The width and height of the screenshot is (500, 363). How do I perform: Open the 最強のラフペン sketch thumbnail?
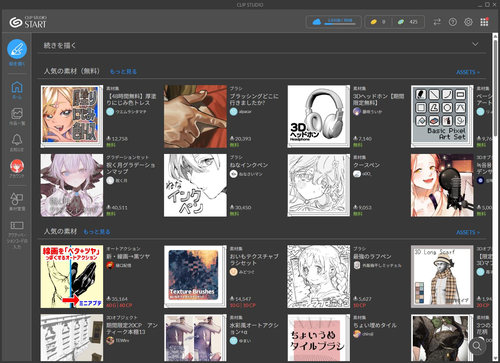(319, 277)
